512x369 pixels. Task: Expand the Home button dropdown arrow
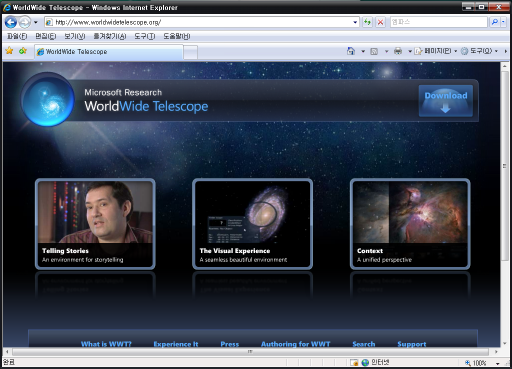tap(363, 51)
